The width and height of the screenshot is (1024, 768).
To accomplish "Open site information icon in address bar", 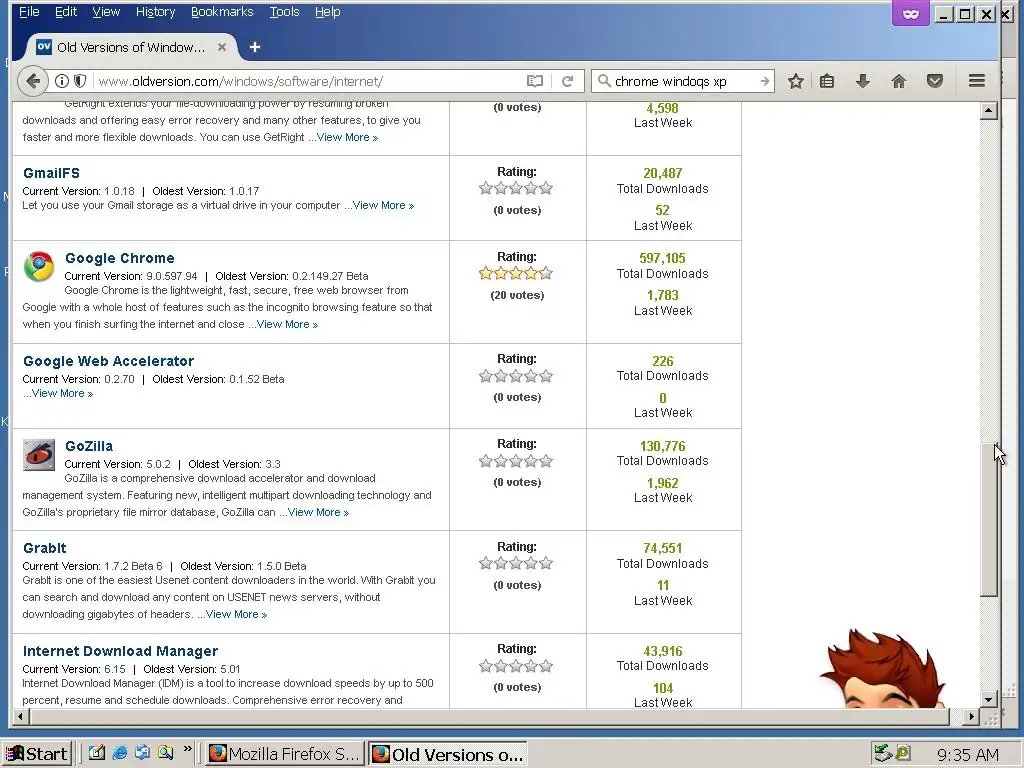I will 62,81.
